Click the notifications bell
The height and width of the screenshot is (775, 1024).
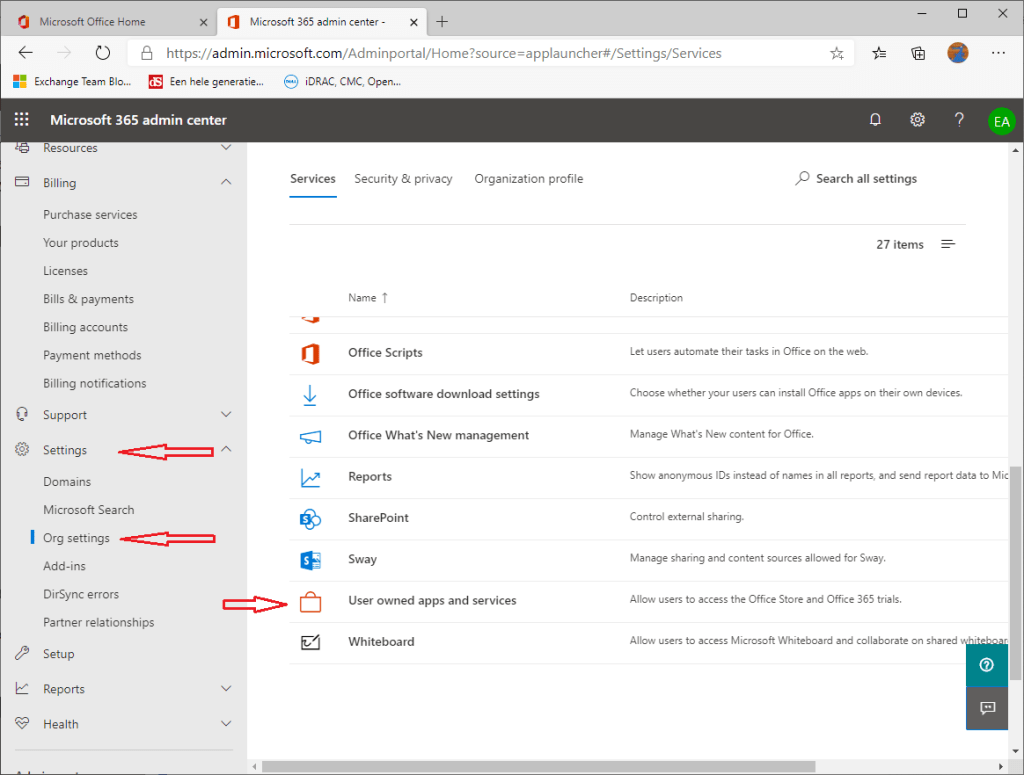[875, 119]
